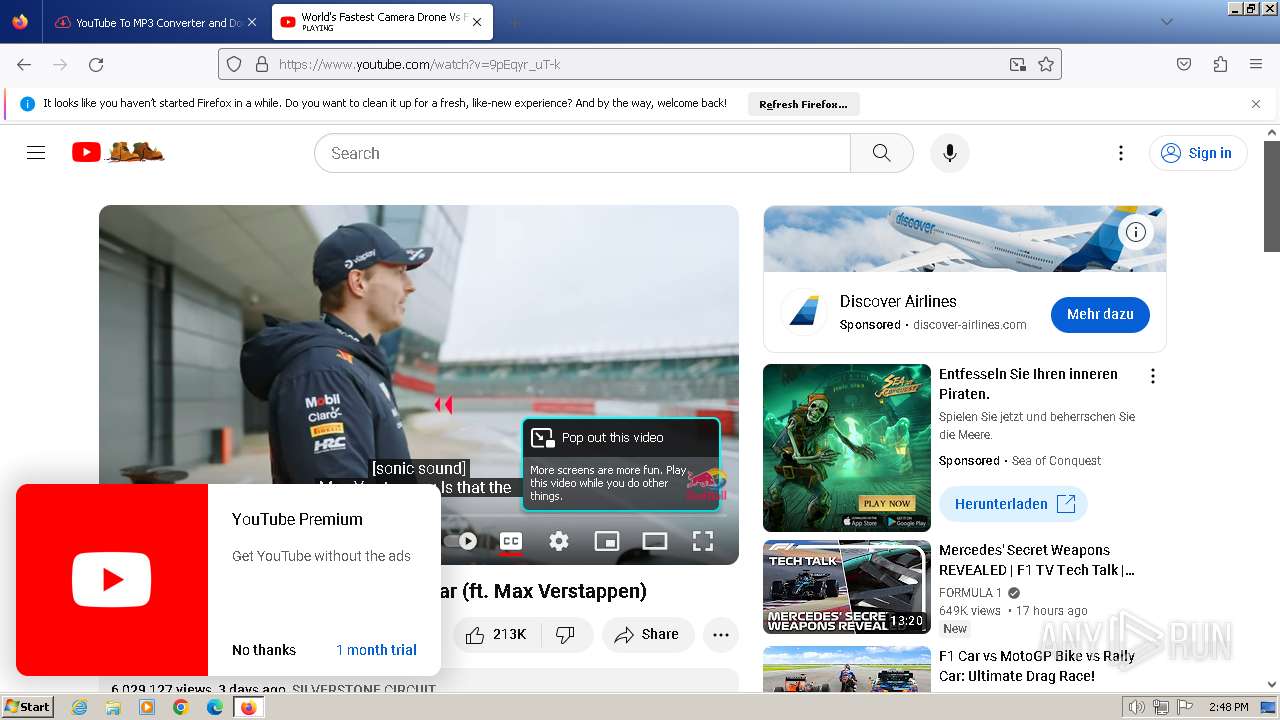Go back one page
This screenshot has height=720, width=1280.
[x=24, y=64]
